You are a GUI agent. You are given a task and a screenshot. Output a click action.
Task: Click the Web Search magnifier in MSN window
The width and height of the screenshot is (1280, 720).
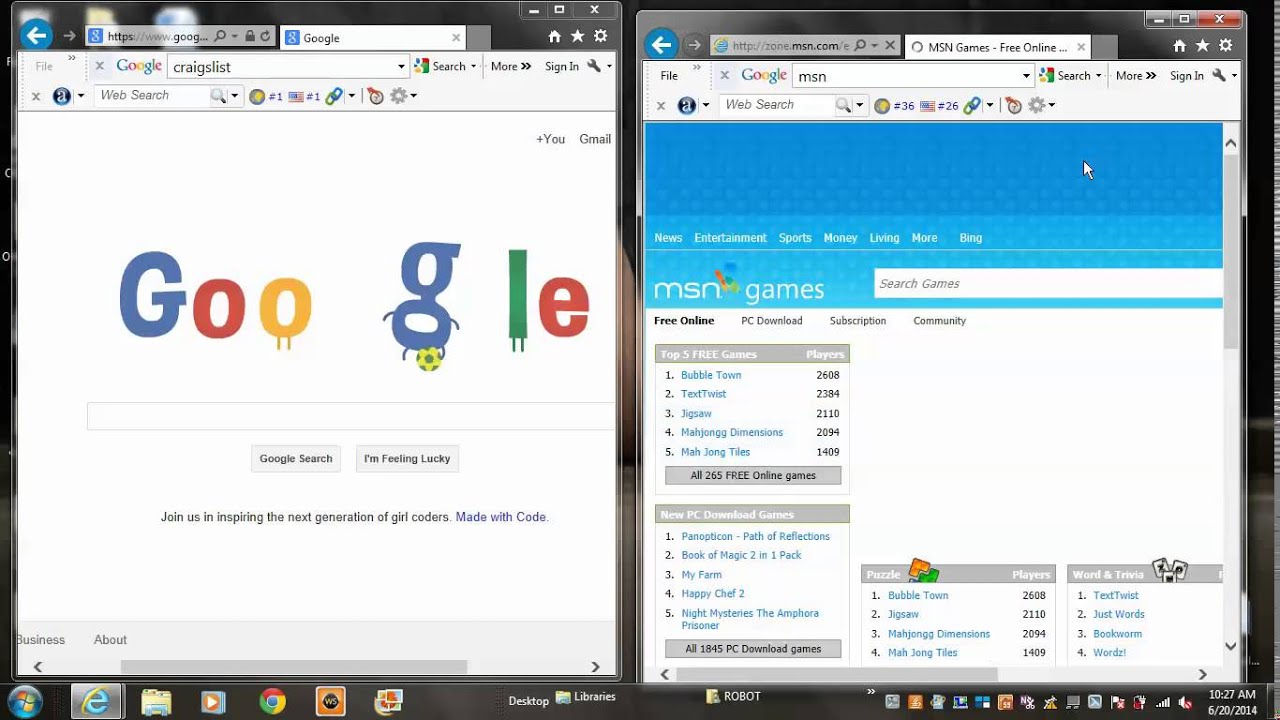843,105
